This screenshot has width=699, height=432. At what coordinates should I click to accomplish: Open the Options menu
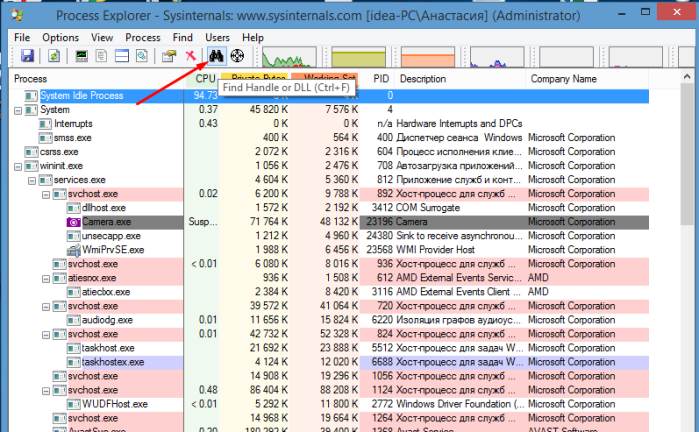click(x=60, y=37)
